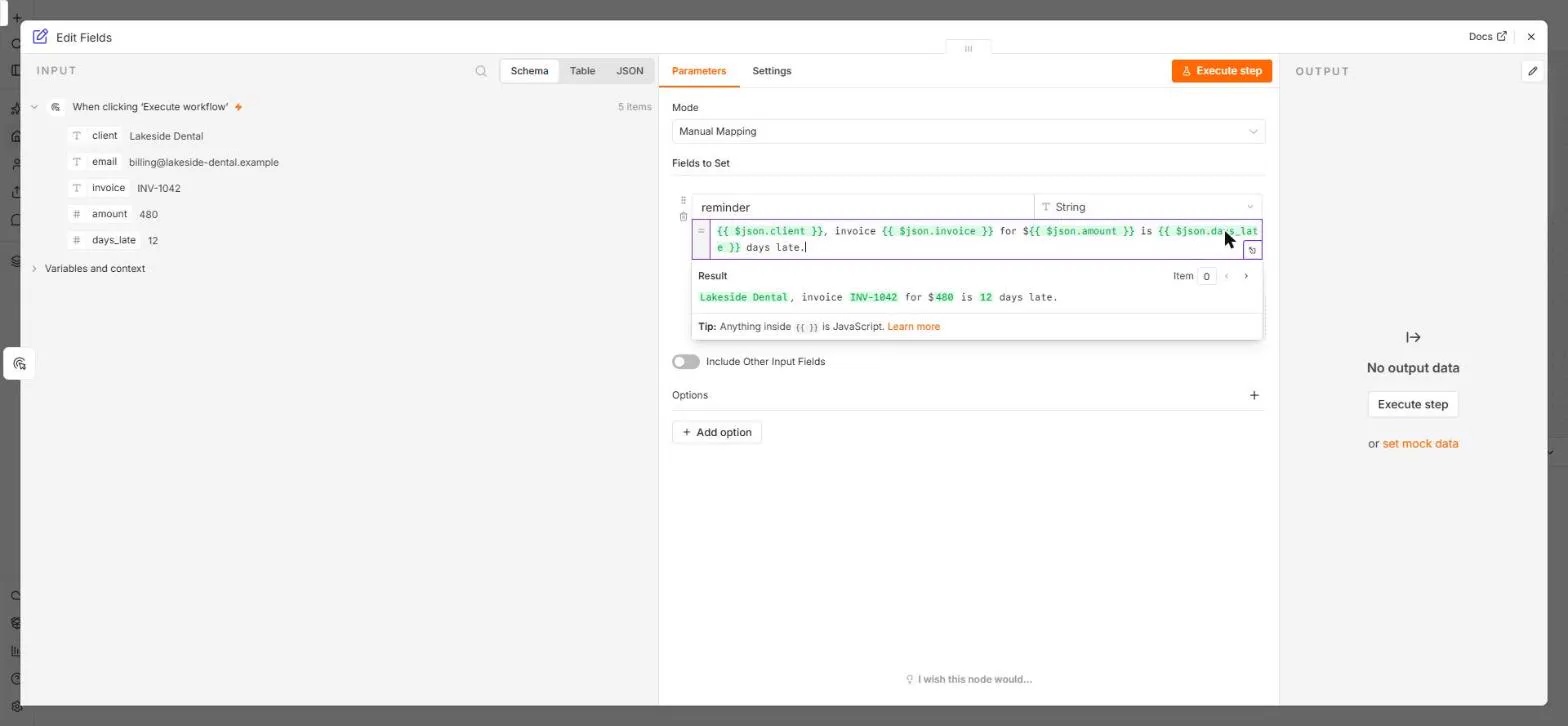The image size is (1568, 726).
Task: Switch to the Settings tab
Action: pyautogui.click(x=772, y=71)
